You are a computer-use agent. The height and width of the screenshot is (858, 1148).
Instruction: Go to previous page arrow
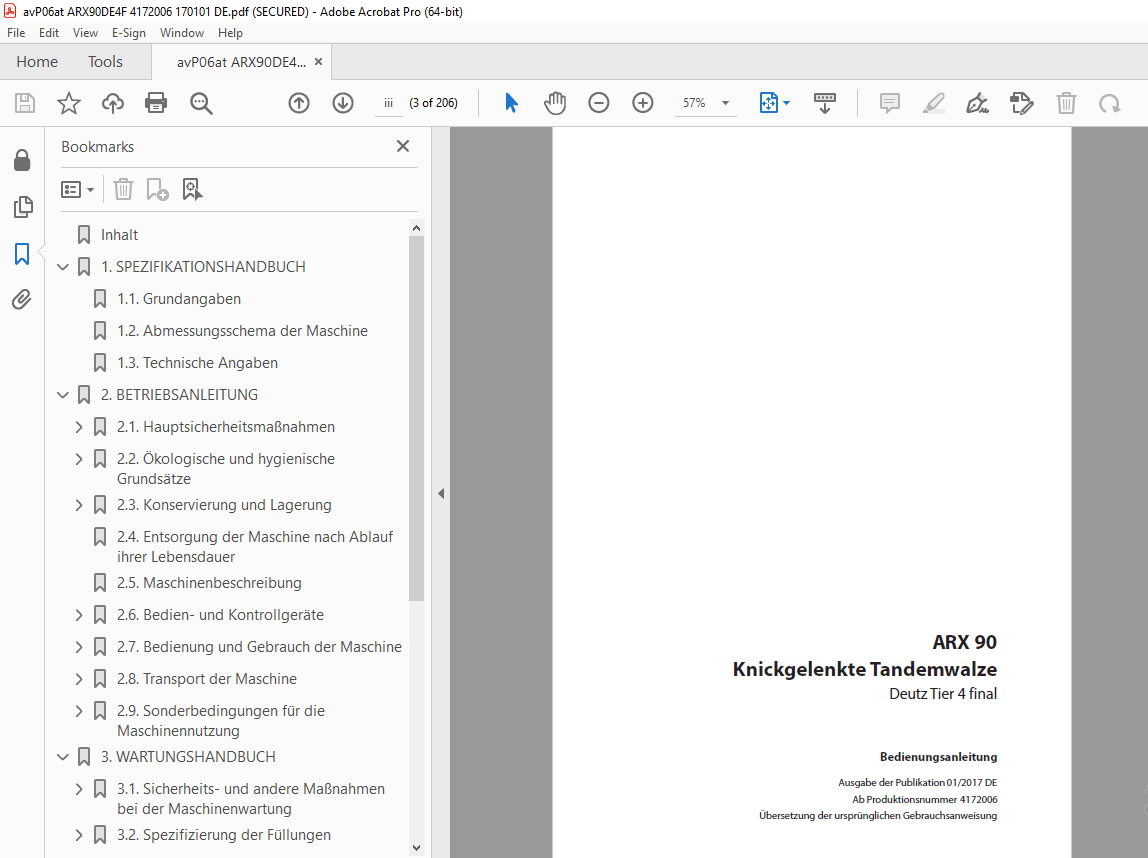299,103
